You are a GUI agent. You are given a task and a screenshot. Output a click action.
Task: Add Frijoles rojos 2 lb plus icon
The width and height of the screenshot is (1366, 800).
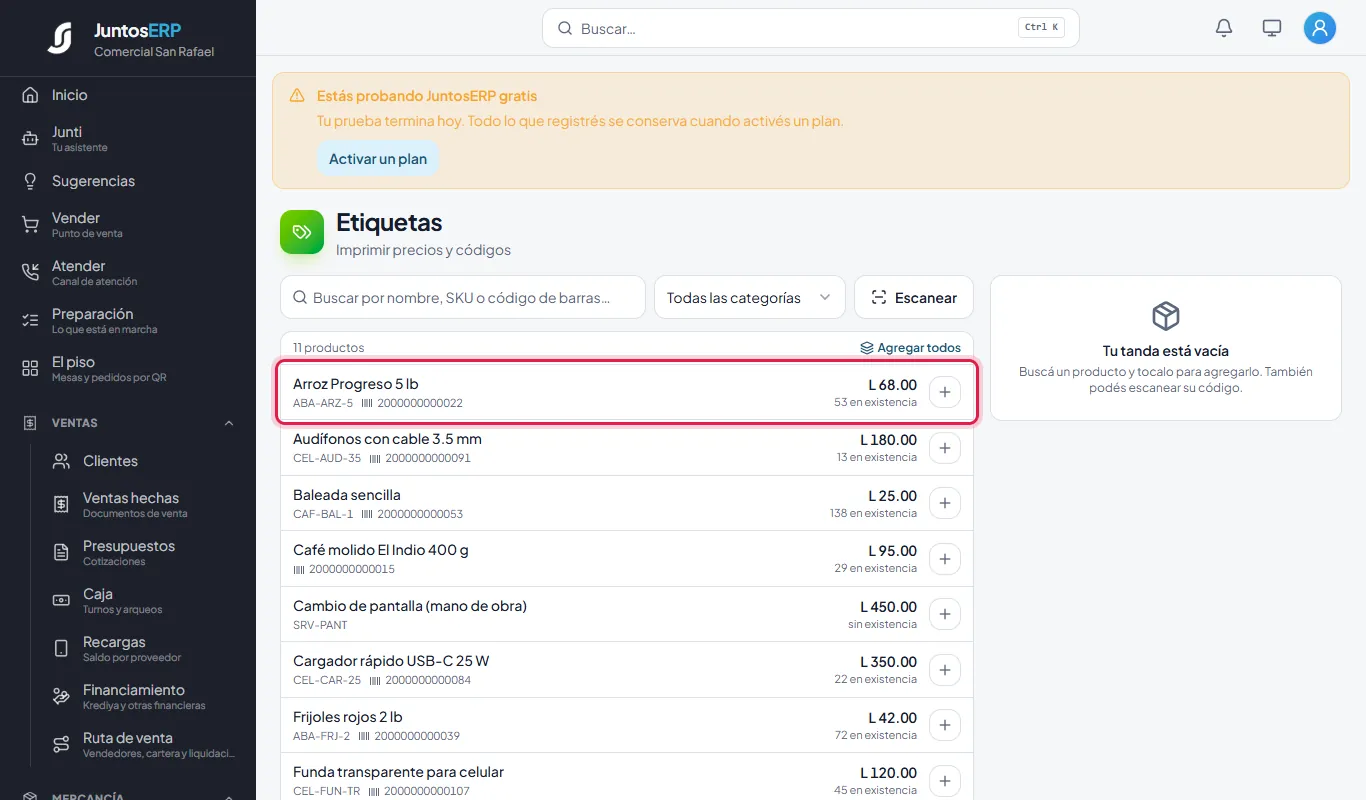coord(945,725)
